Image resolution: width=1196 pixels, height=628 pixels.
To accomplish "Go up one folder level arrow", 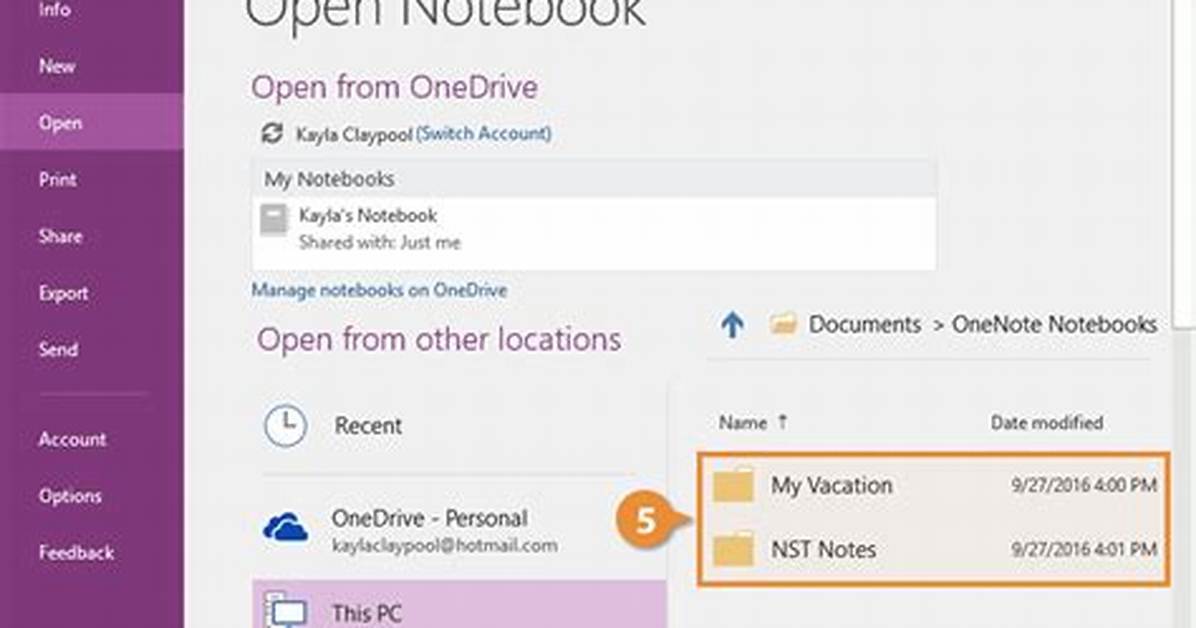I will tap(732, 325).
